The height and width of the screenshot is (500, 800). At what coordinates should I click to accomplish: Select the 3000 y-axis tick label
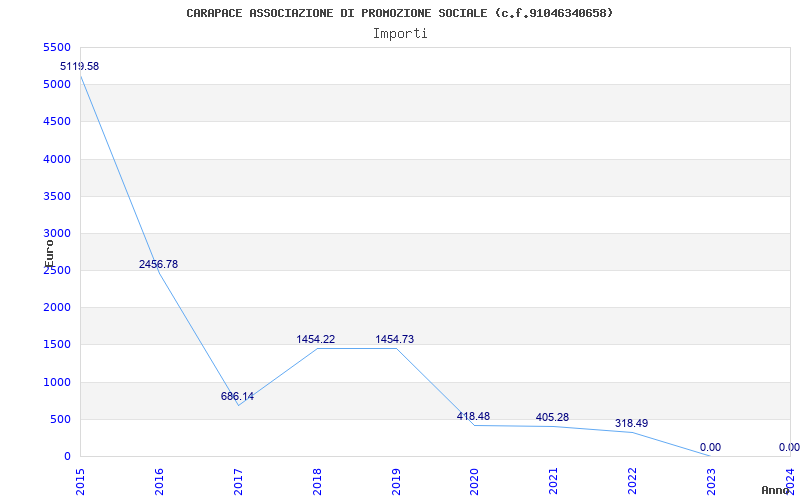click(58, 233)
